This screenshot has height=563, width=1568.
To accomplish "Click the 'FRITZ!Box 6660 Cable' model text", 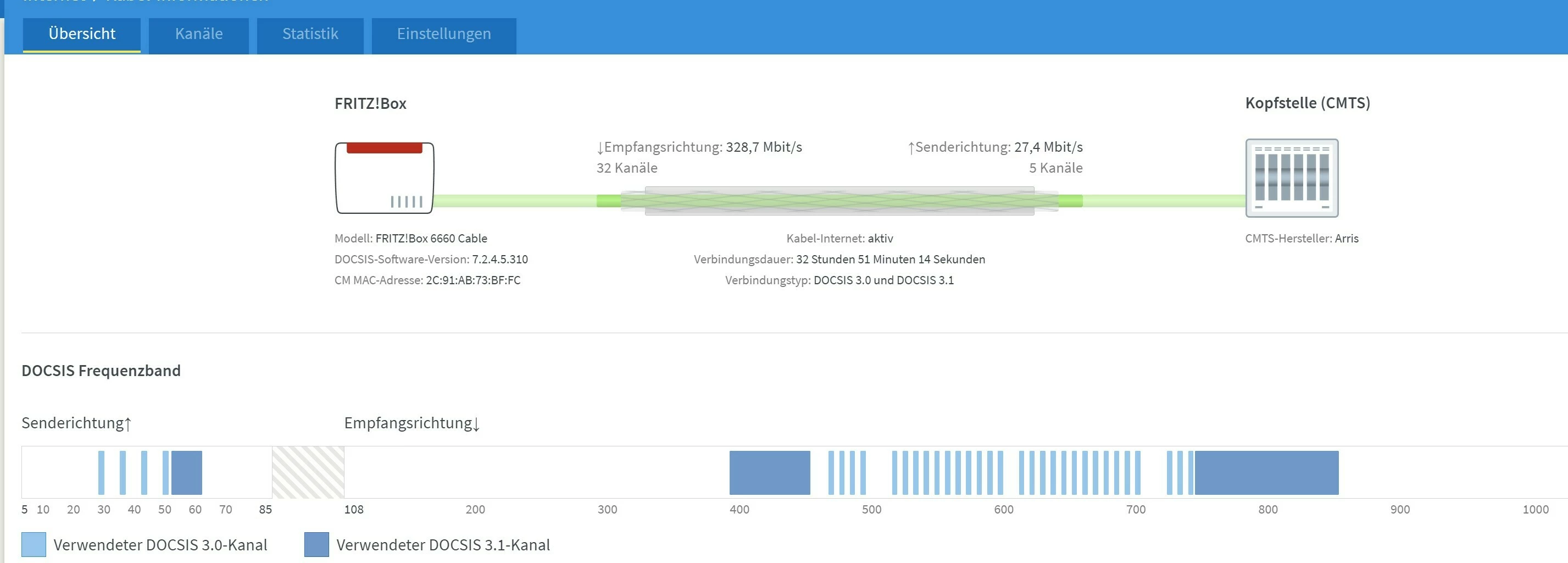I will click(x=431, y=238).
